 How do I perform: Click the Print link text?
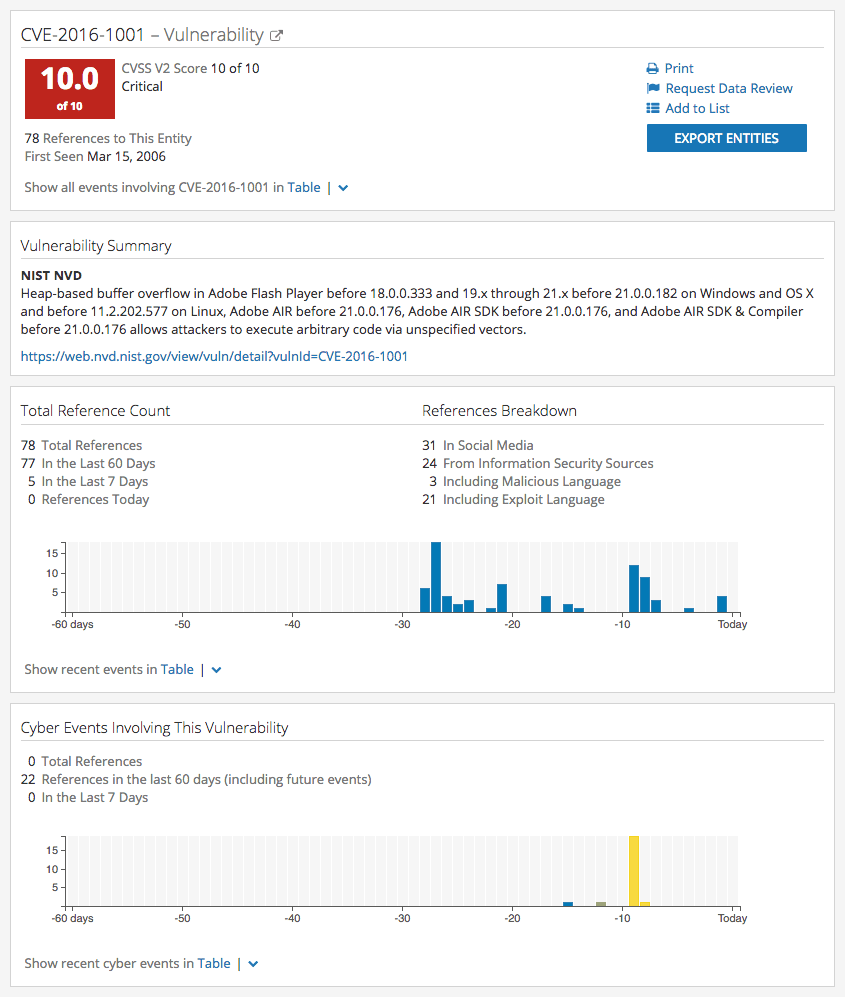[x=679, y=68]
